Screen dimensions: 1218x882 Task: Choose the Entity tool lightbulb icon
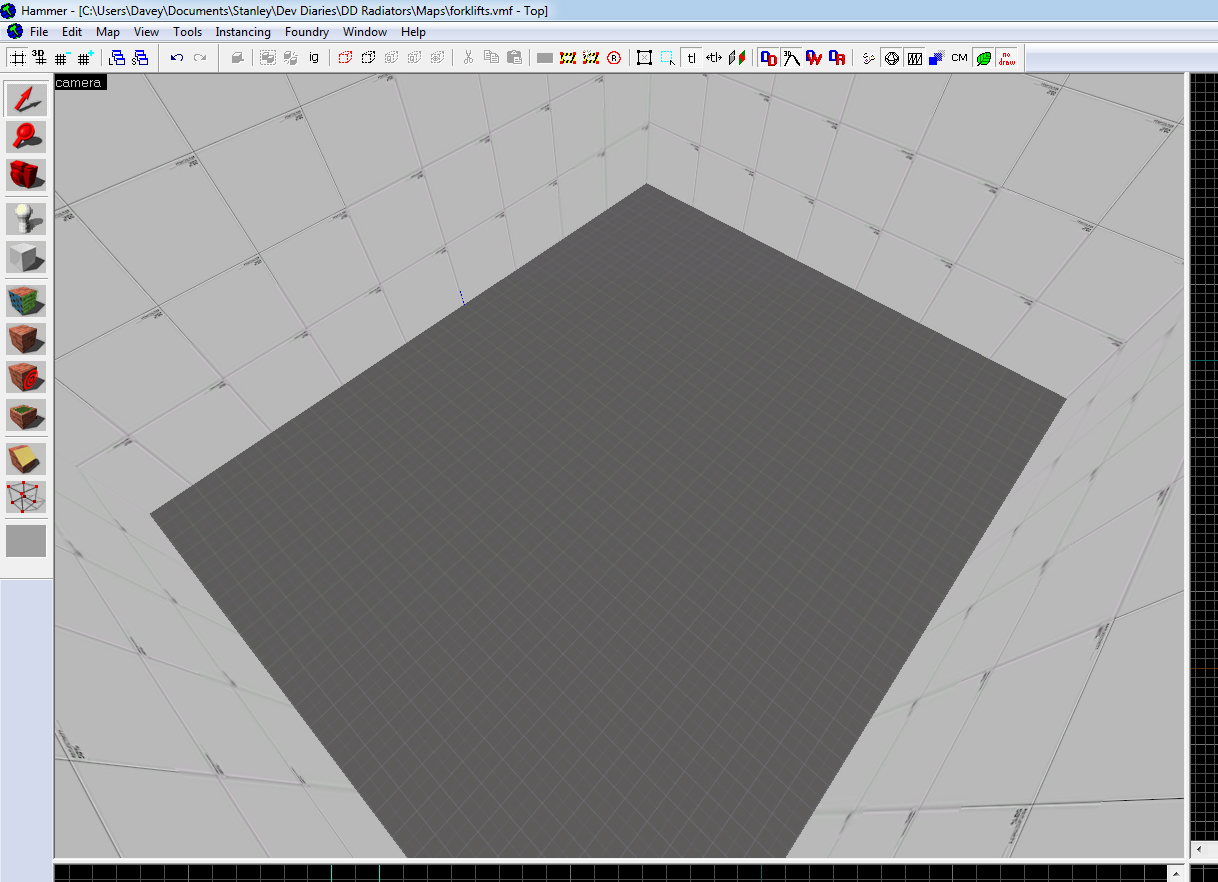[26, 218]
